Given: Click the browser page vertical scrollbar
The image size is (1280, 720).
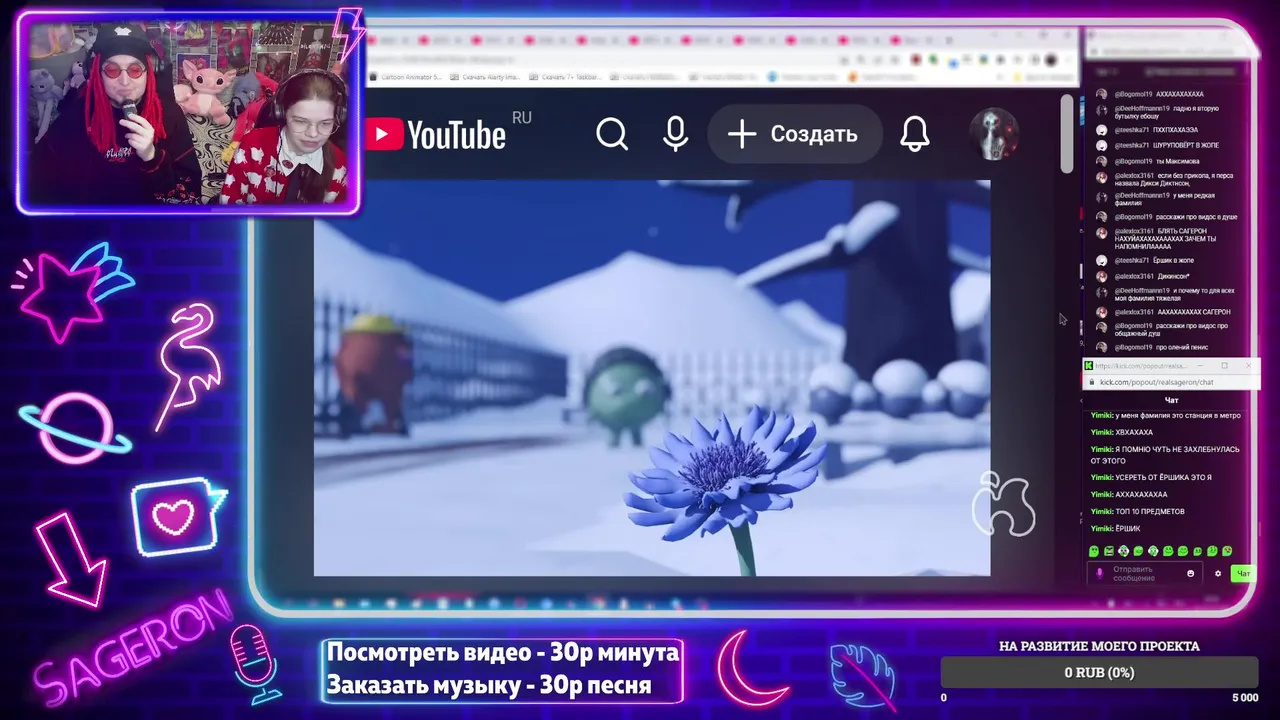Looking at the screenshot, I should click(1067, 135).
